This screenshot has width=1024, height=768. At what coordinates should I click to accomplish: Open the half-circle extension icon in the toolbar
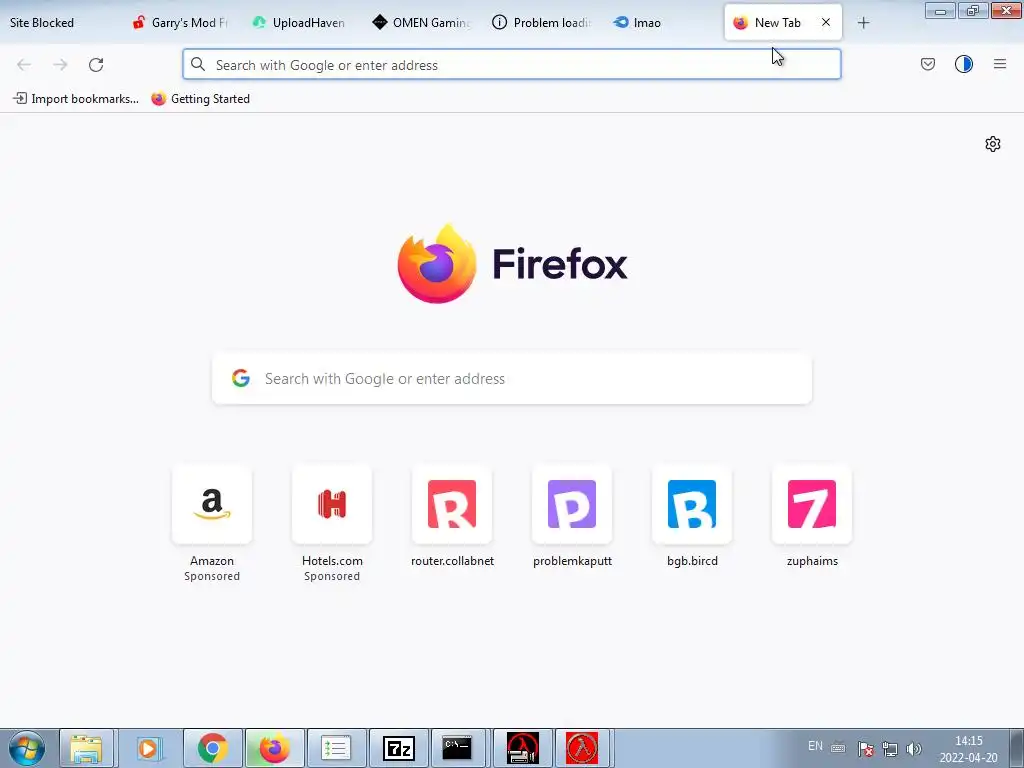click(x=964, y=64)
